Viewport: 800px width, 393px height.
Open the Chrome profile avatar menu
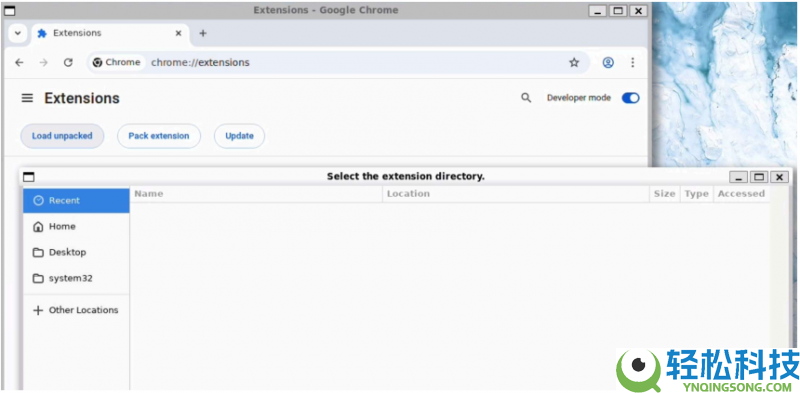tap(608, 62)
